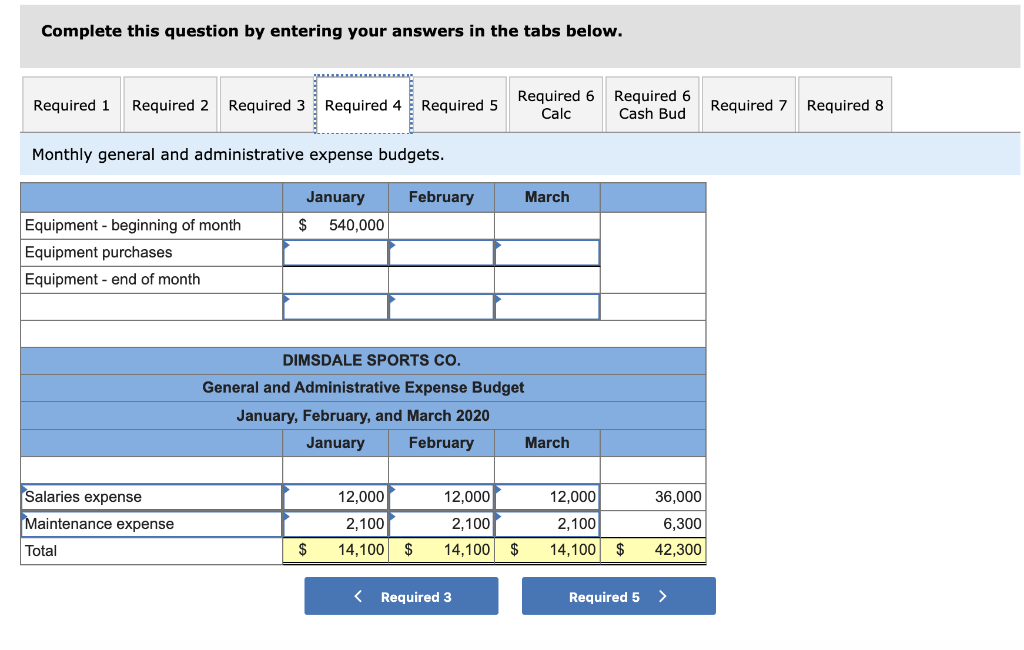Click the March Equipment purchases input
This screenshot has height=650, width=1024.
(x=547, y=253)
